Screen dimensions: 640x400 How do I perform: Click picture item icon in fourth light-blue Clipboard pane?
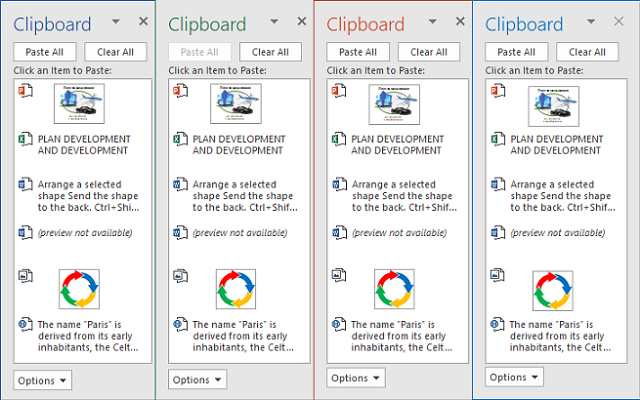tap(498, 275)
